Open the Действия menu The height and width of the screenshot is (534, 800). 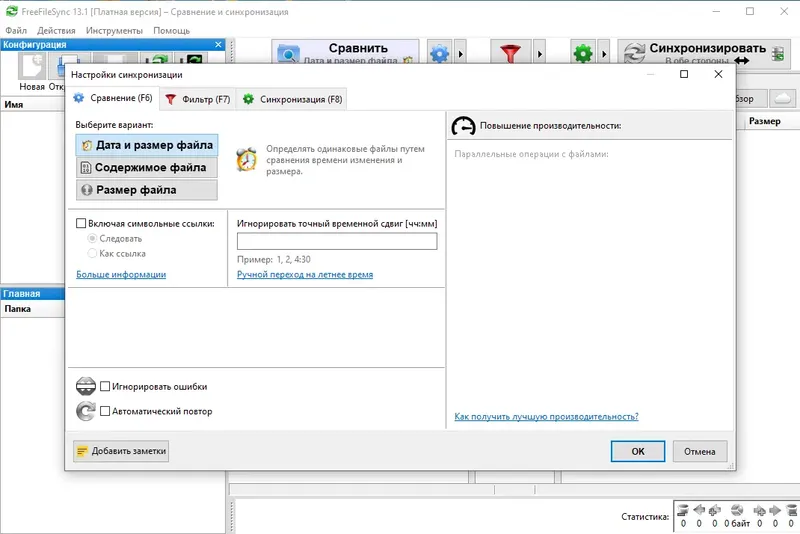56,31
